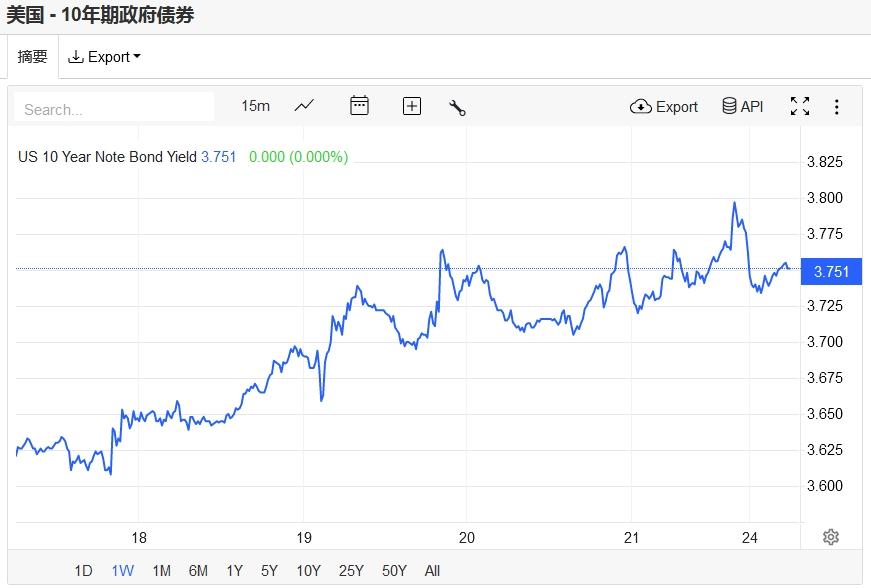Click the page title 美国 - 10年期政府债券

pos(100,15)
